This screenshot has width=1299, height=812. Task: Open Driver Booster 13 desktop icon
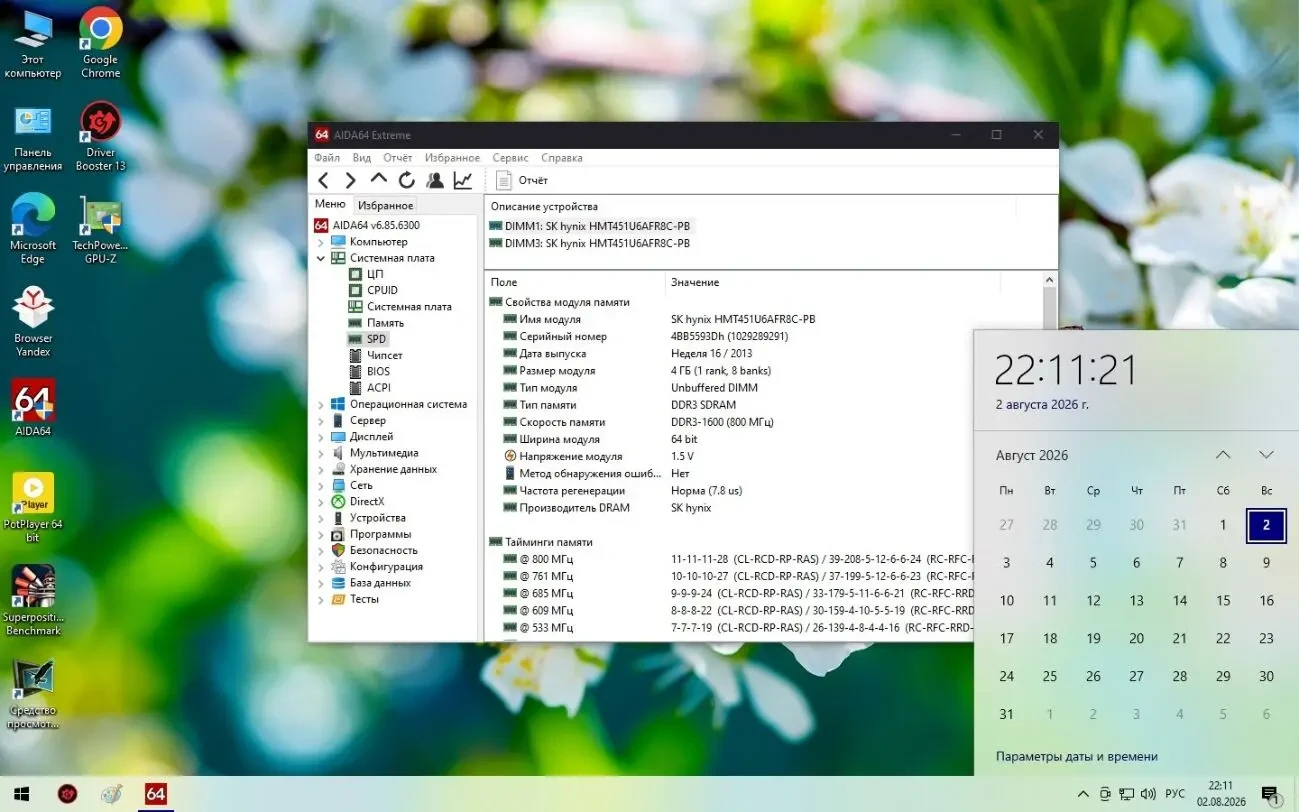100,137
